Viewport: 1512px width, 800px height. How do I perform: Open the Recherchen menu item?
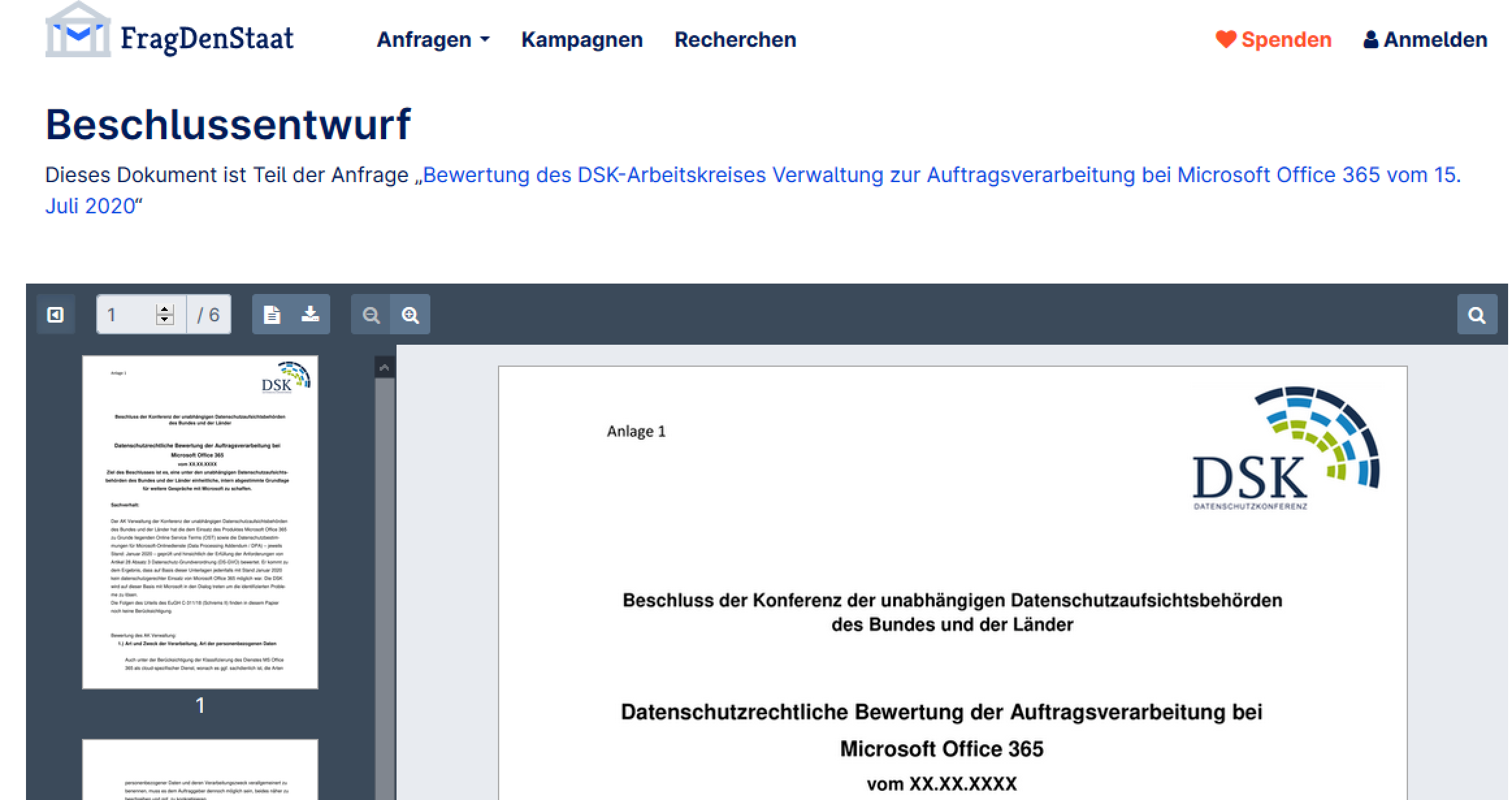(x=735, y=40)
